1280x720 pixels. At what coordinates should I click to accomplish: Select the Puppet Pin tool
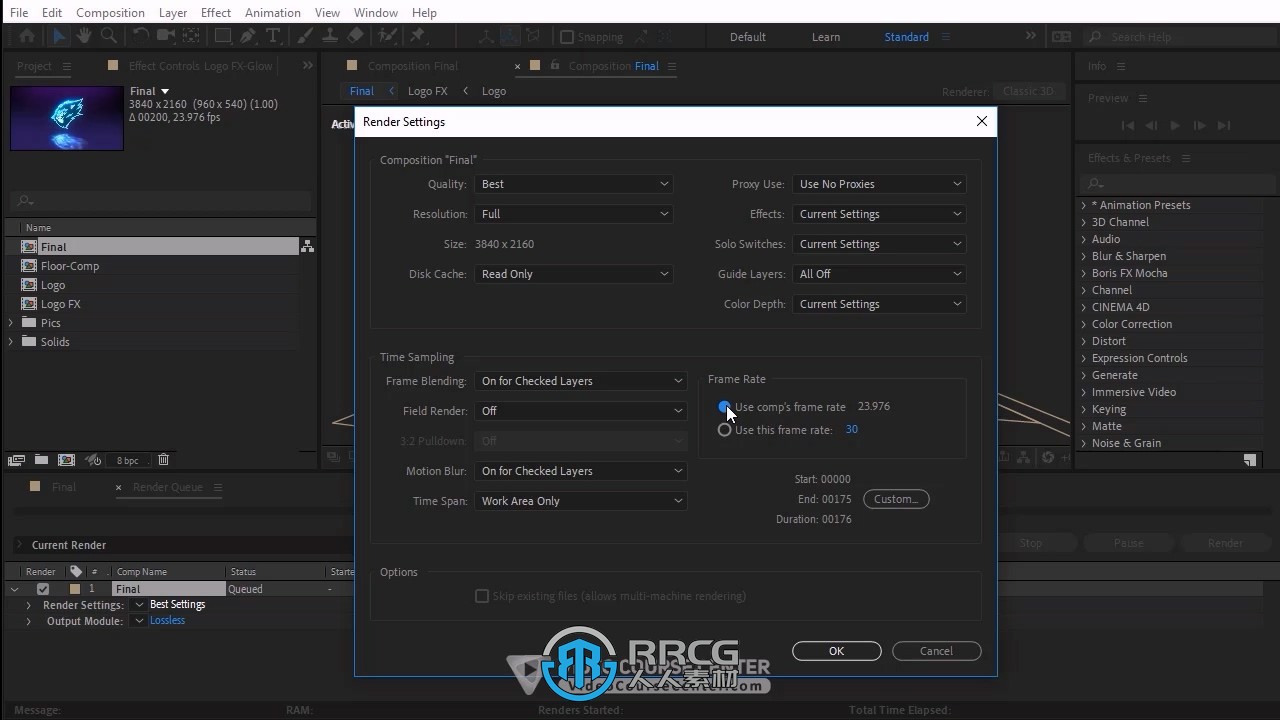tap(418, 36)
